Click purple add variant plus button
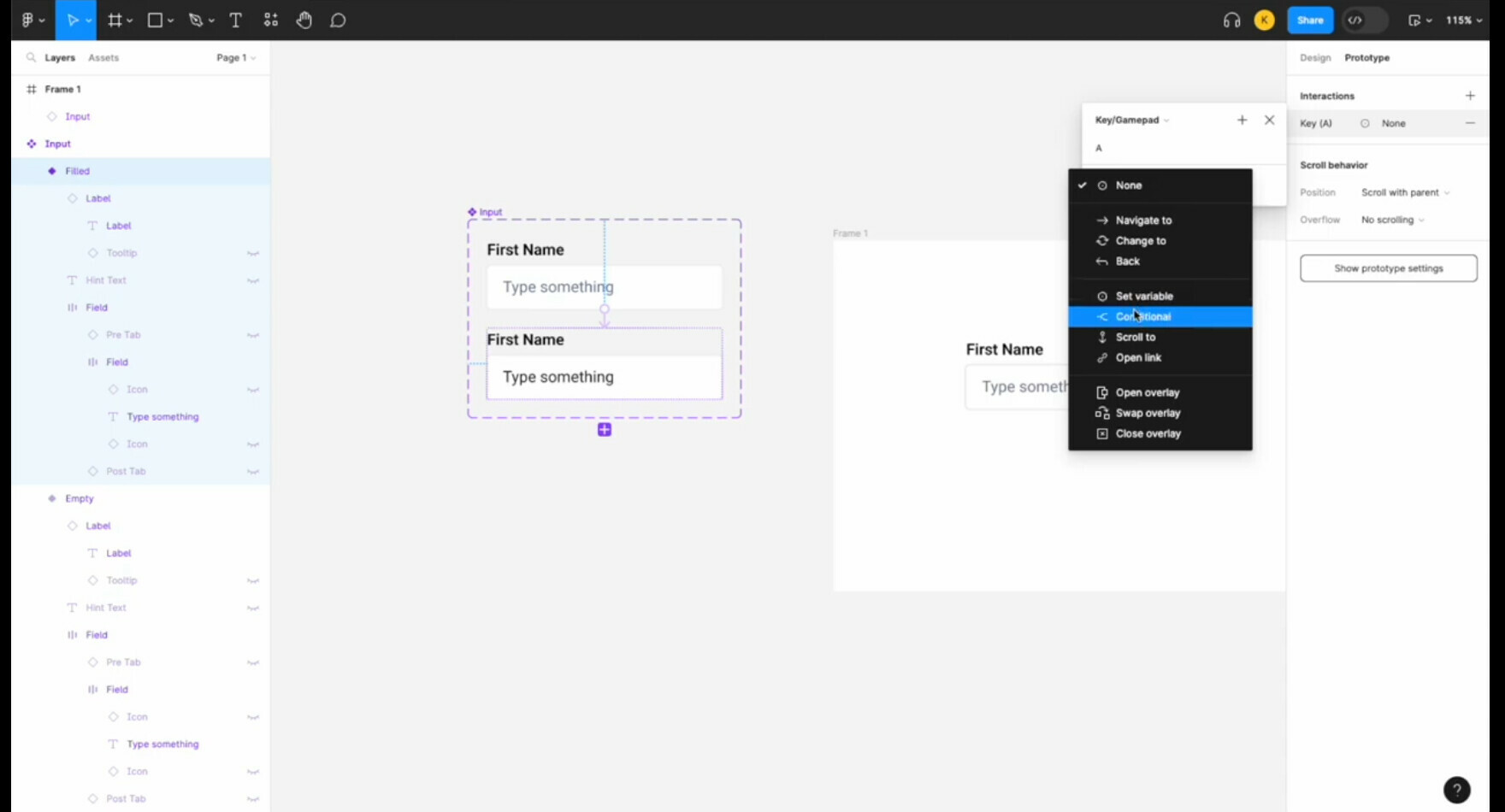The image size is (1505, 812). (605, 430)
